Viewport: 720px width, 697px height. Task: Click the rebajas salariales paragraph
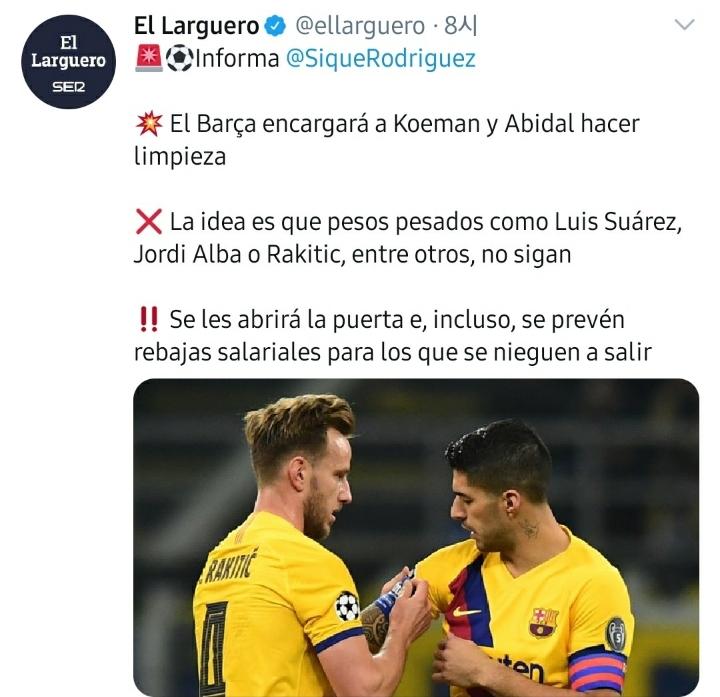pyautogui.click(x=393, y=336)
